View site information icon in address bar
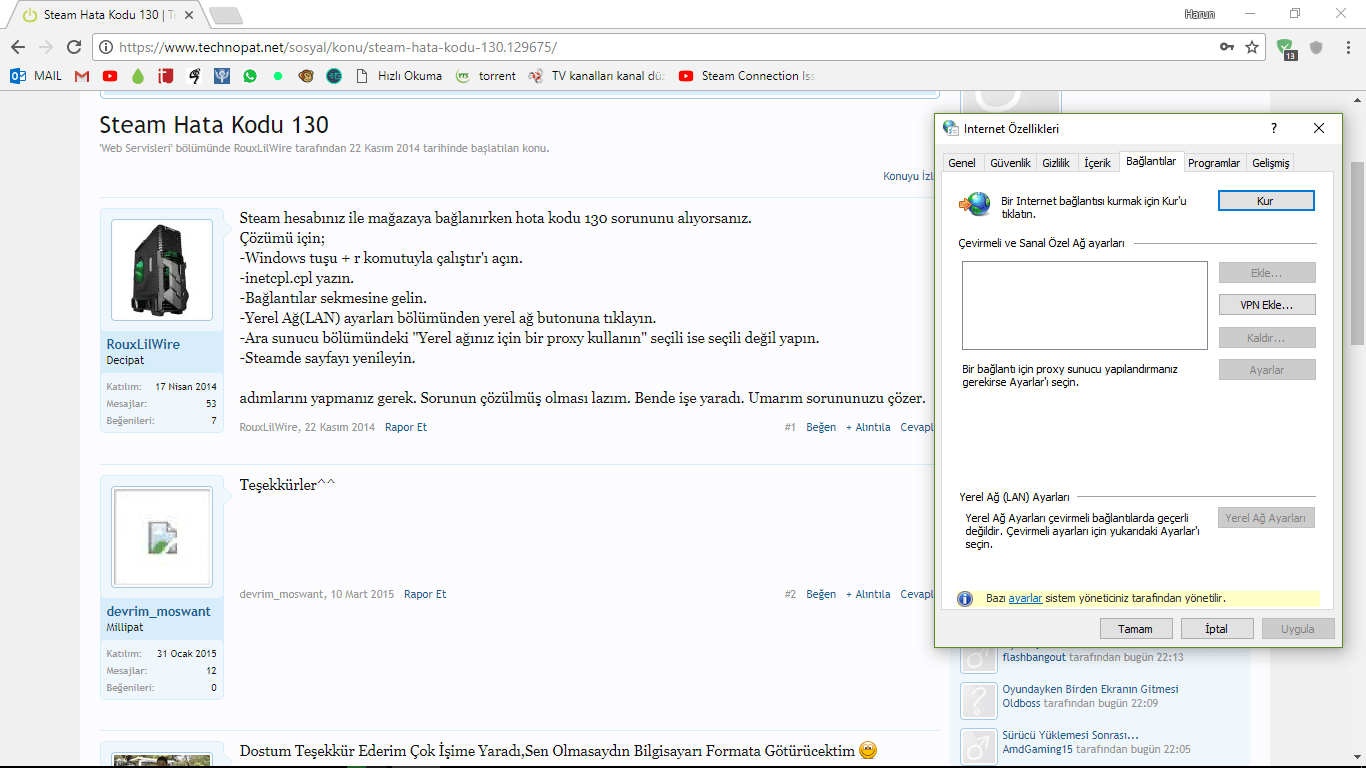The width and height of the screenshot is (1366, 768). pos(106,47)
